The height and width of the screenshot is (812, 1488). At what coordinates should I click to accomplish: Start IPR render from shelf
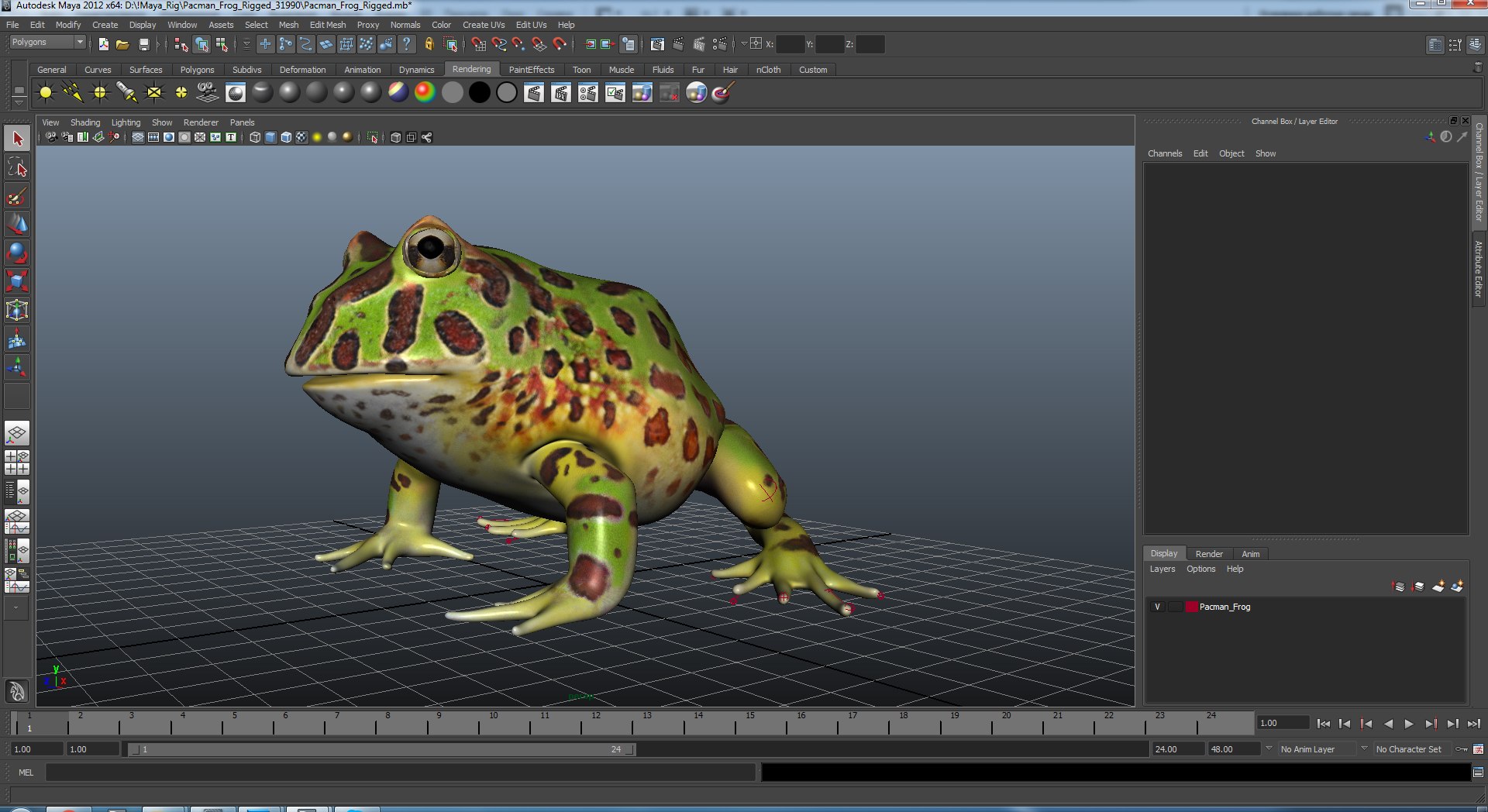click(561, 93)
